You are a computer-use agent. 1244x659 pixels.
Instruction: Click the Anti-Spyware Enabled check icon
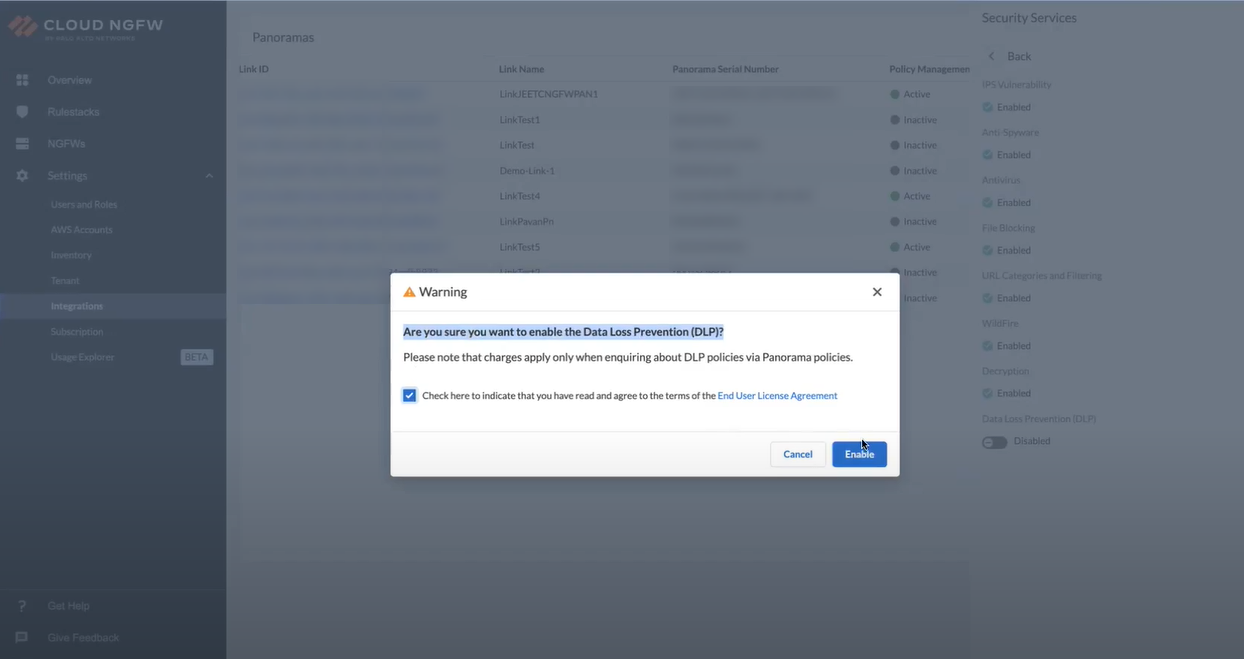[x=988, y=155]
